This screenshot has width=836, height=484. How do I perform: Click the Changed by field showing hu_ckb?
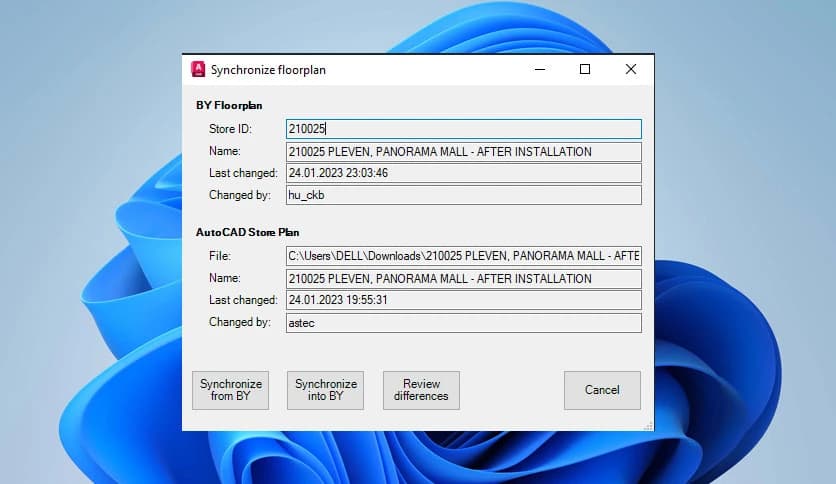click(463, 195)
